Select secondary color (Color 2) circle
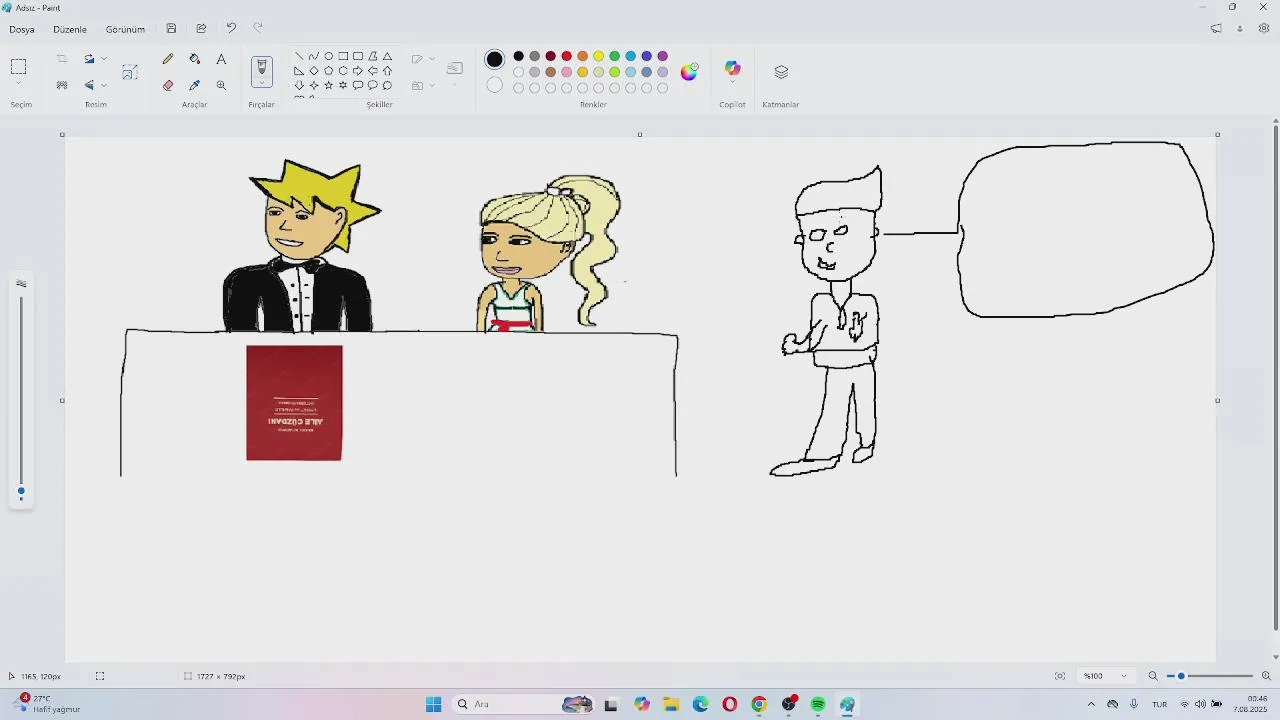The height and width of the screenshot is (720, 1280). (x=495, y=85)
